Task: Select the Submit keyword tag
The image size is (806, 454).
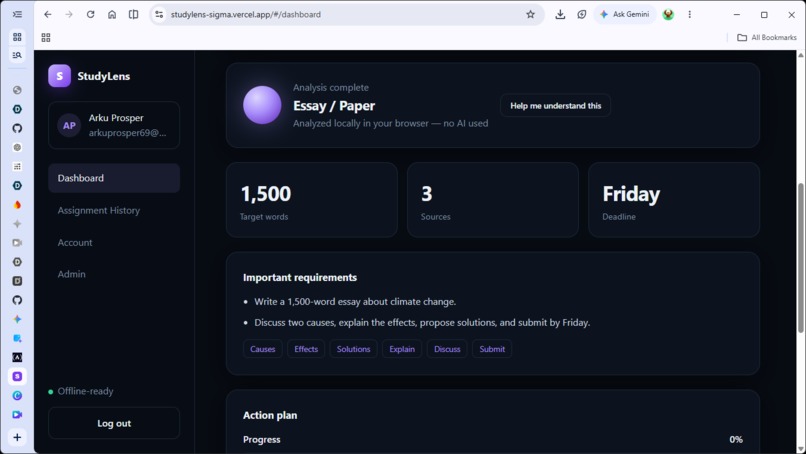Action: pos(492,349)
